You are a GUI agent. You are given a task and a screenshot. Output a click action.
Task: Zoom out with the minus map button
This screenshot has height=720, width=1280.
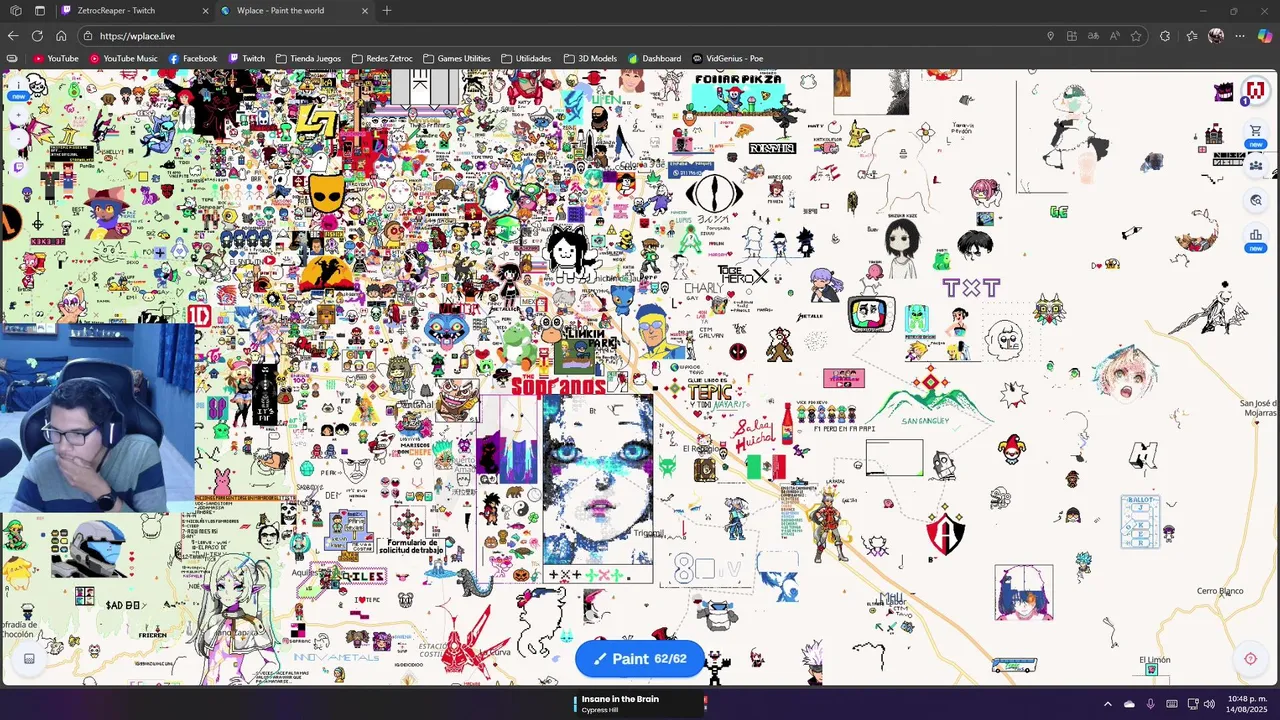pos(18,140)
